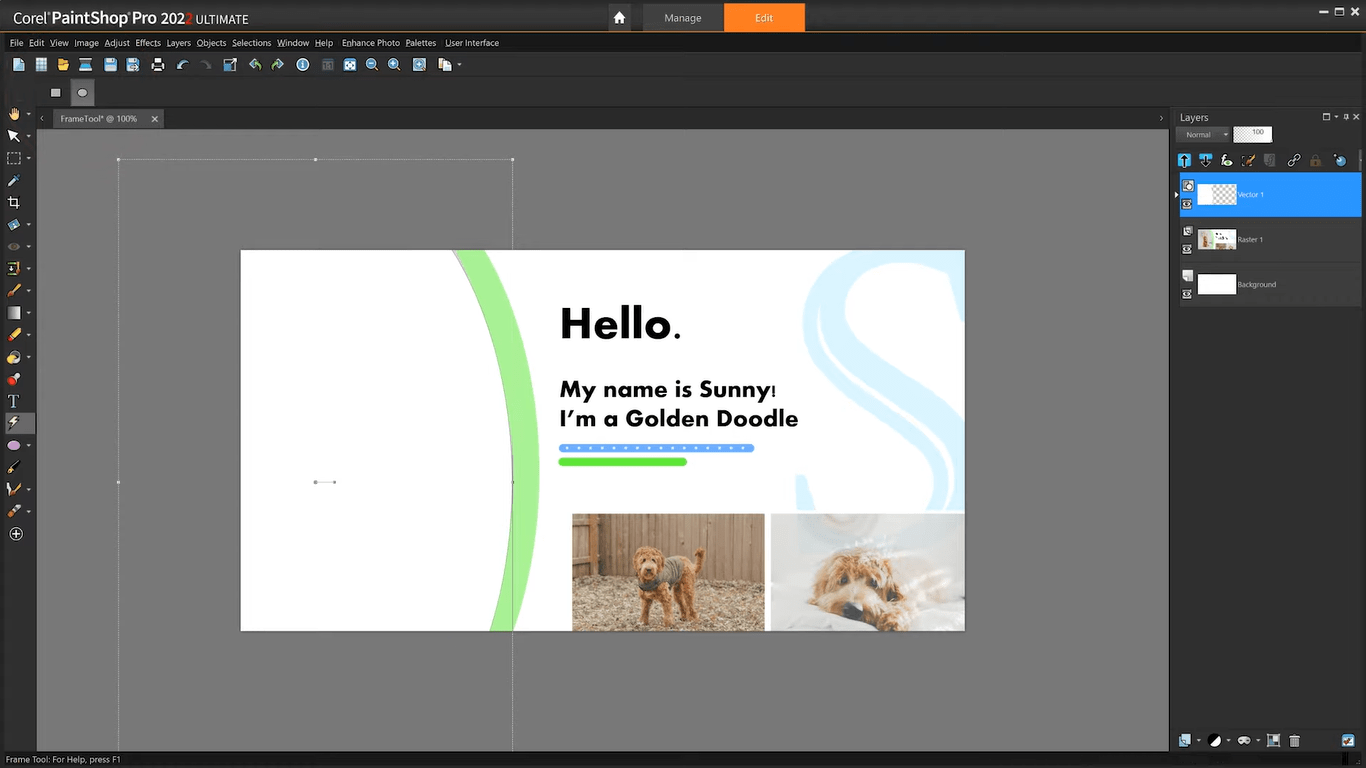Viewport: 1366px width, 768px height.
Task: Click the New image toolbar icon
Action: pos(18,65)
